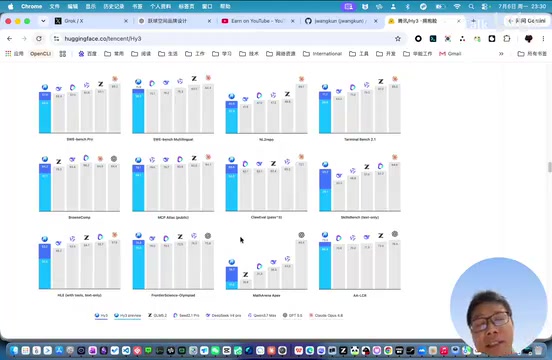Click the Wi-Fi icon in menu bar

pyautogui.click(x=457, y=6)
